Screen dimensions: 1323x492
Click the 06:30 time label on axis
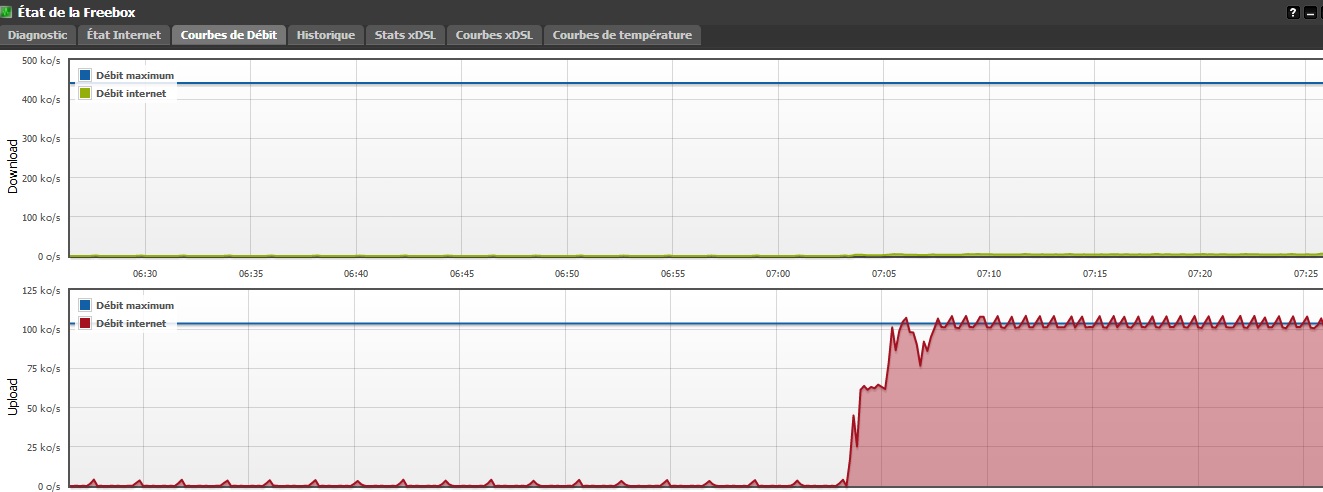tap(145, 273)
